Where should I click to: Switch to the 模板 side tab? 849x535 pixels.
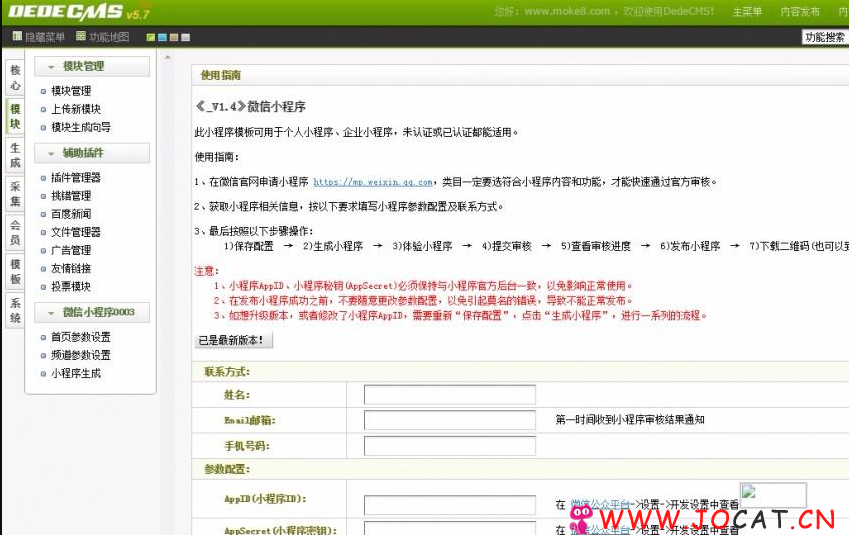tap(15, 271)
